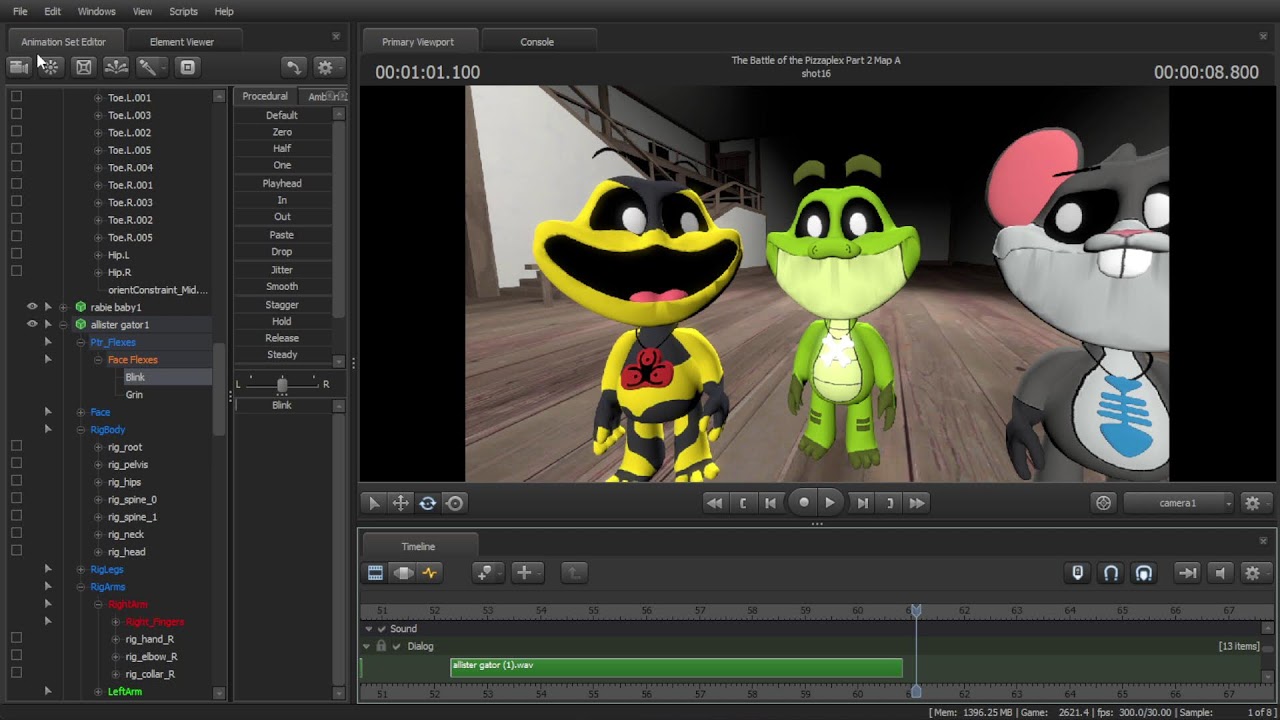The image size is (1280, 720).
Task: Click the crosshair target icon left of camera1
Action: (x=1104, y=503)
